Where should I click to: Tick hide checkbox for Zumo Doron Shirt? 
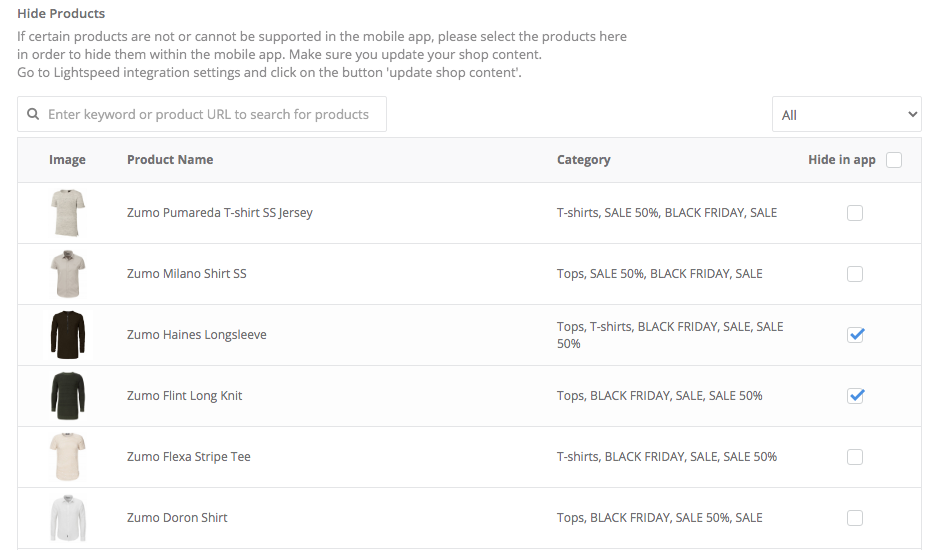pyautogui.click(x=855, y=518)
